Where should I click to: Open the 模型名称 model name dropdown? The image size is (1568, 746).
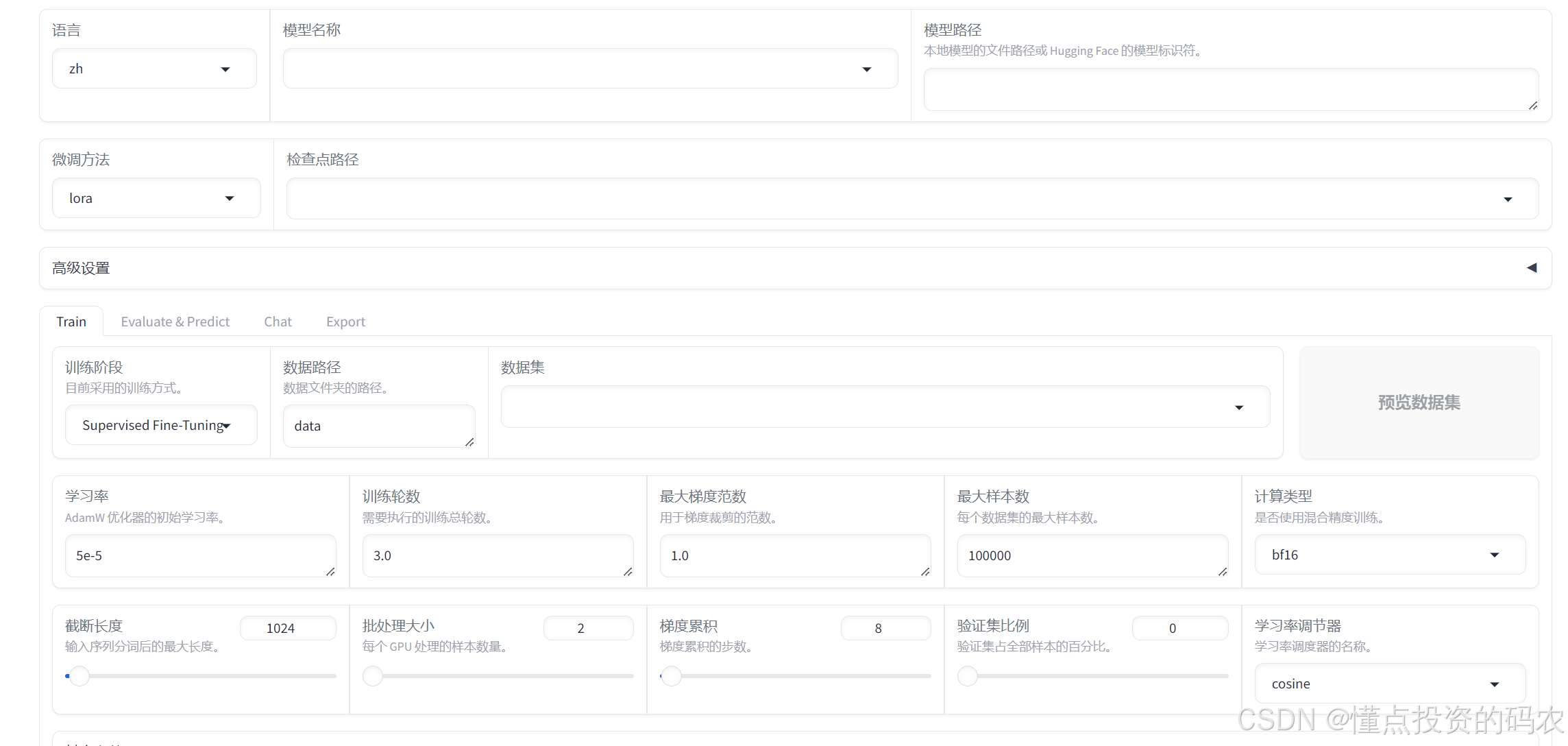coord(589,69)
